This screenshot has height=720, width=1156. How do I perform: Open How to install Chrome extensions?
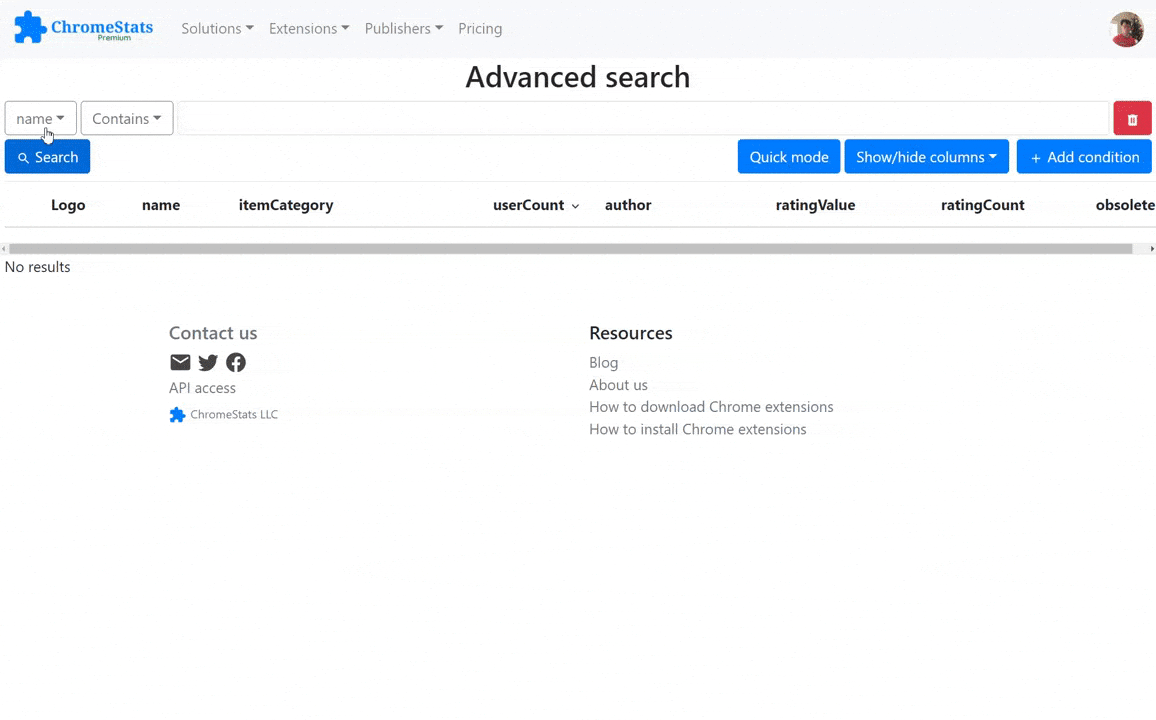[697, 429]
